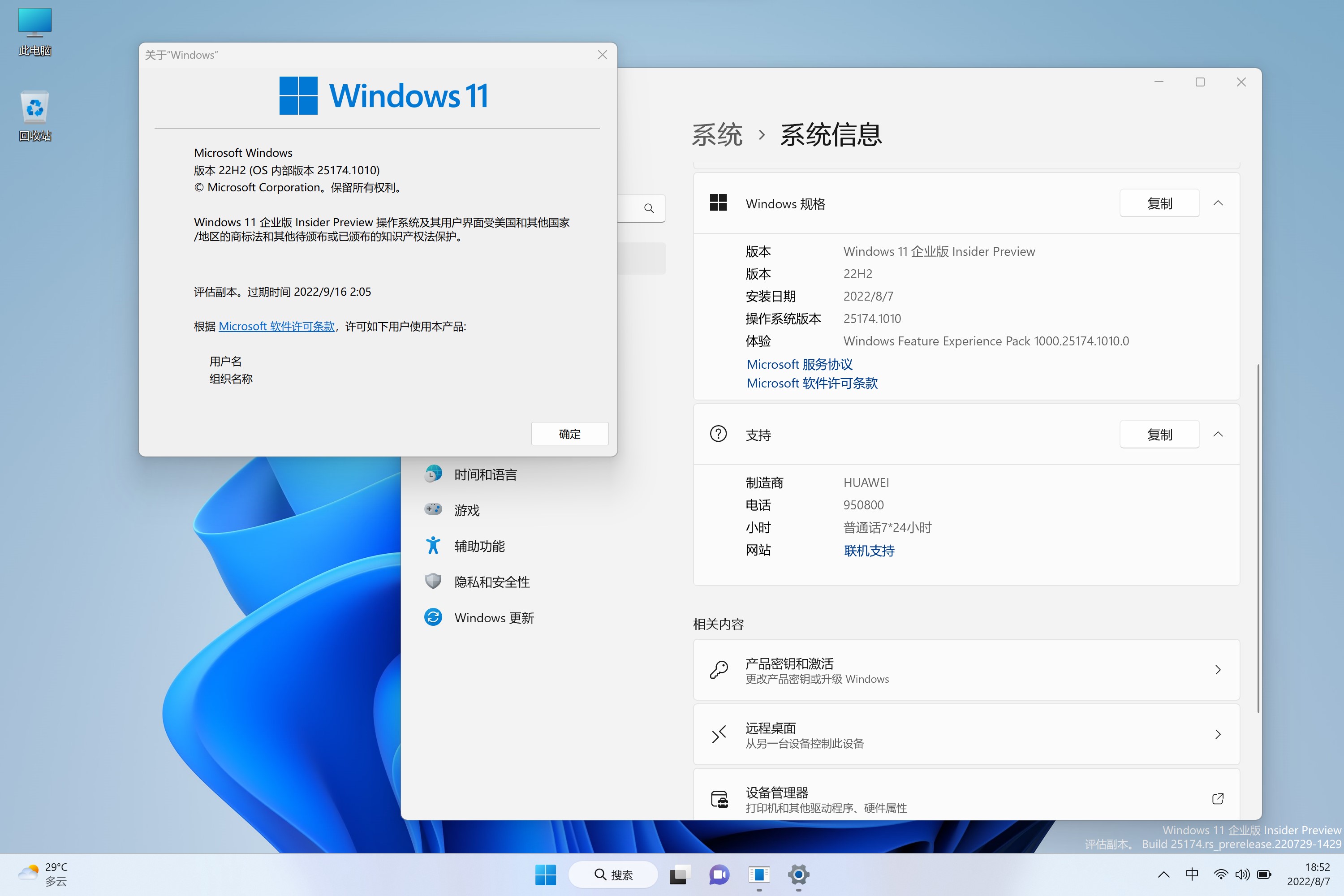
Task: Click the 辅助功能 accessibility figure icon
Action: pyautogui.click(x=433, y=545)
